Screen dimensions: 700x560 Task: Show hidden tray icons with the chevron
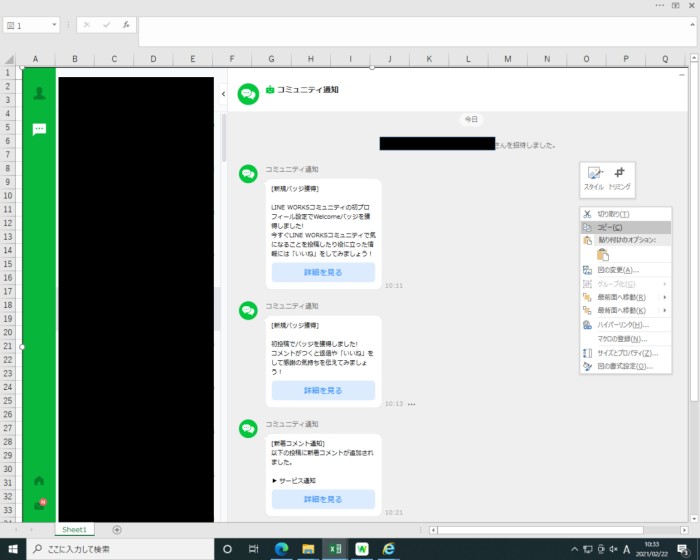coord(575,549)
